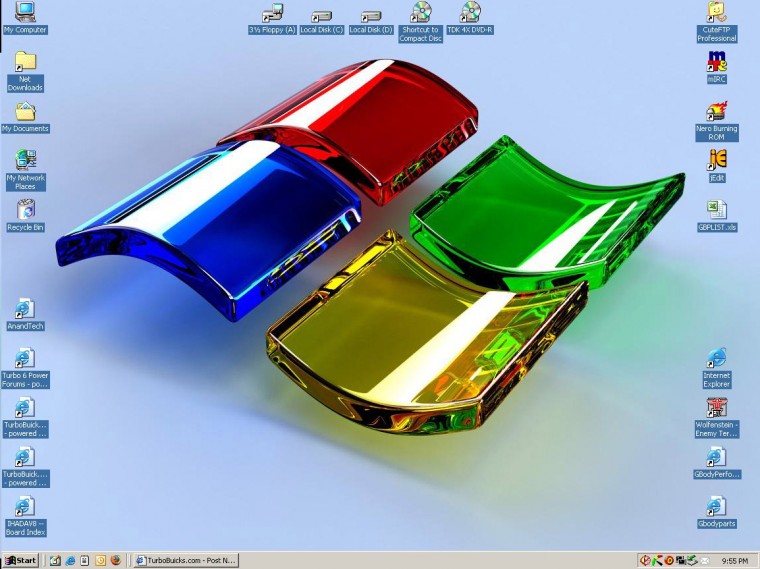Image resolution: width=760 pixels, height=569 pixels.
Task: Launch the Internet Explorer desktop icon
Action: [x=717, y=368]
